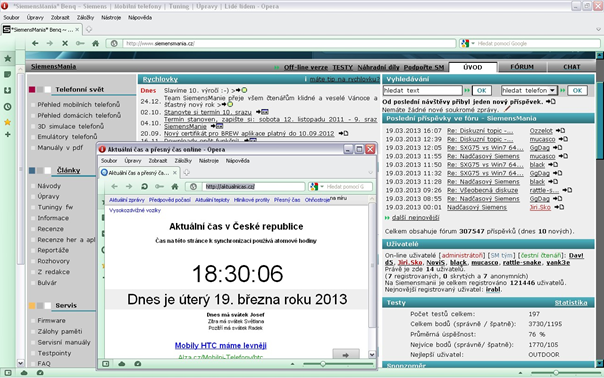Screen dimensions: 604x378
Task: Open Nadčasový Siemens post from 00:01
Action: [477, 207]
